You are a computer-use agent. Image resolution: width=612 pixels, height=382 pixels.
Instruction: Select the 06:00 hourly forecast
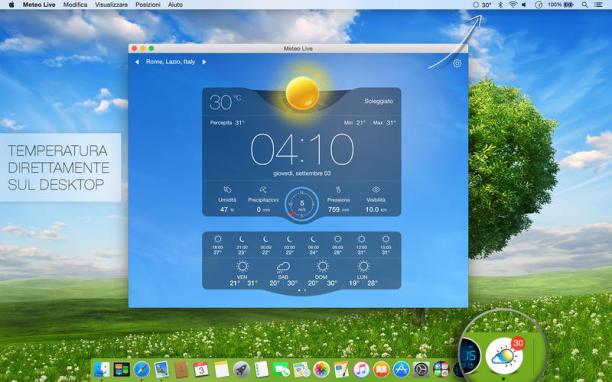(313, 245)
